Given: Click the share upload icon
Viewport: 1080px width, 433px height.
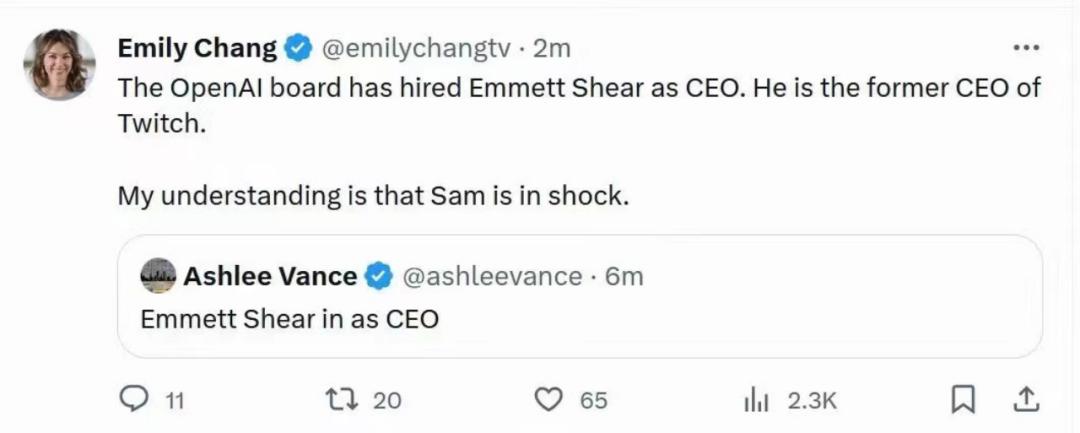Looking at the screenshot, I should click(1025, 400).
